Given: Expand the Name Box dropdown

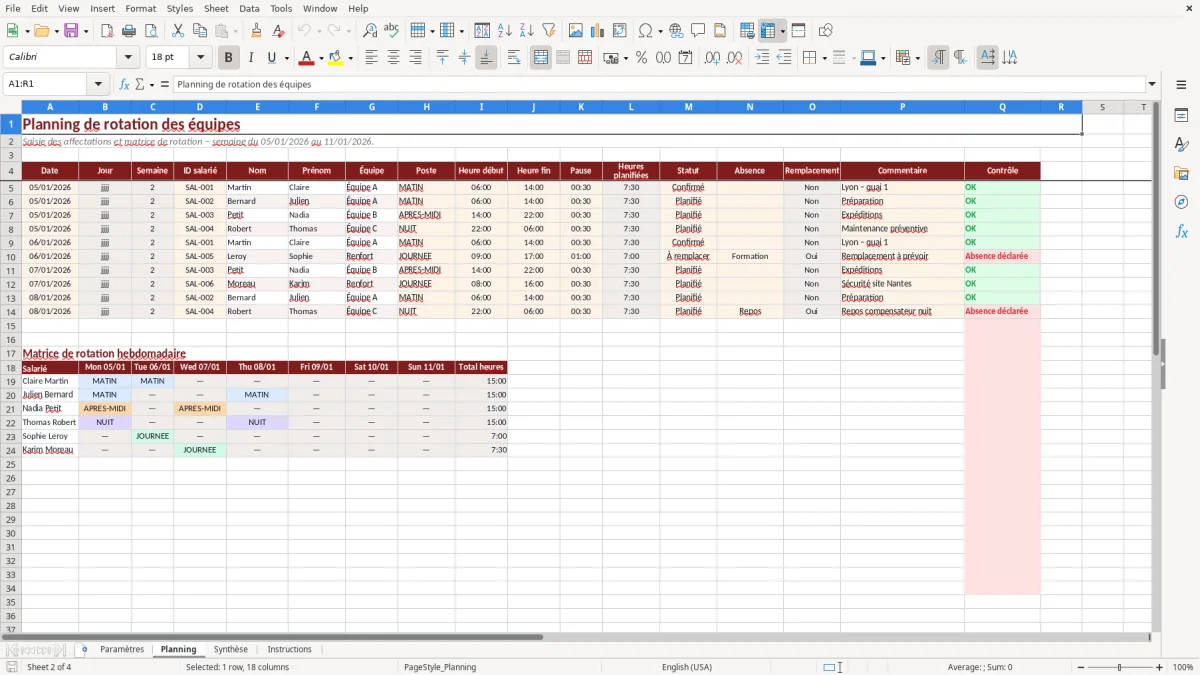Looking at the screenshot, I should tap(98, 84).
